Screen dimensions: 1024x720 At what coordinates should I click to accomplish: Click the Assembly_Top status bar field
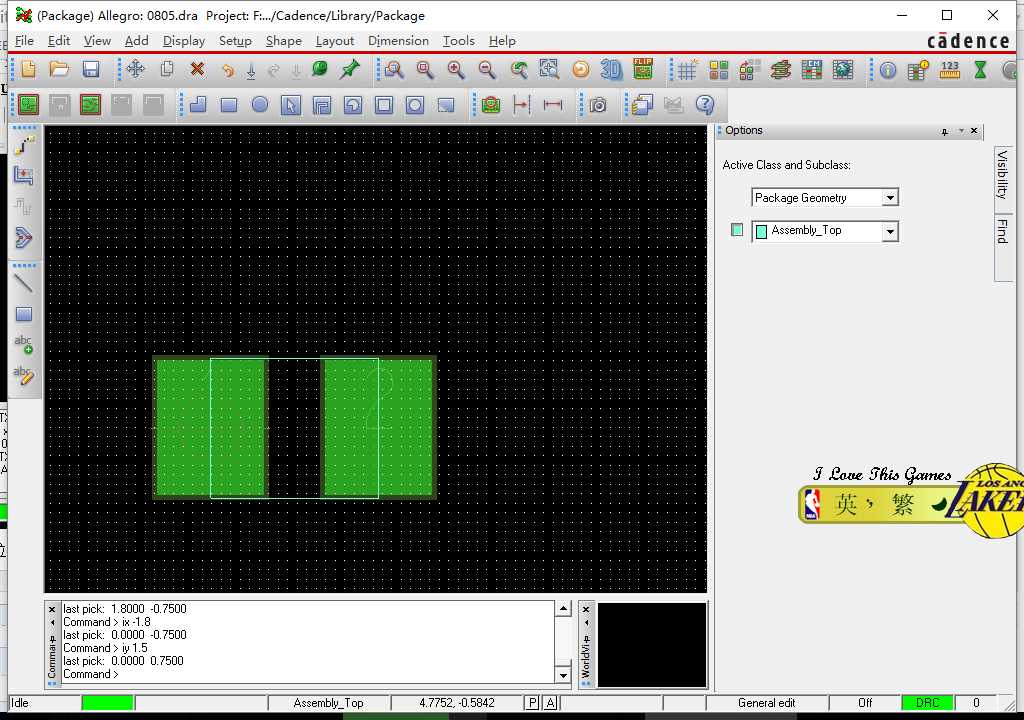328,703
